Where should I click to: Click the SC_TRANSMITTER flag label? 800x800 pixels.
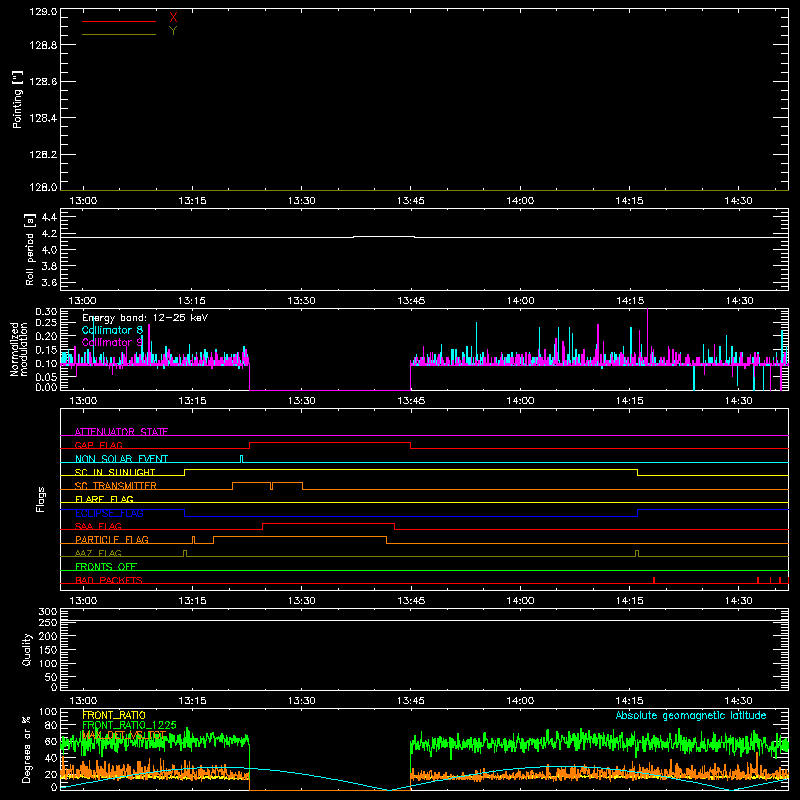(116, 486)
